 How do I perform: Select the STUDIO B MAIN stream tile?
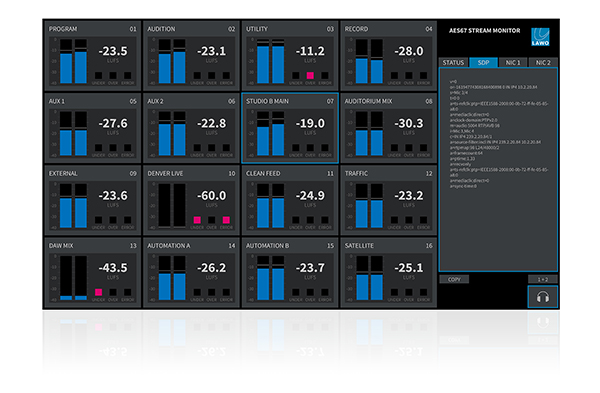coord(290,128)
